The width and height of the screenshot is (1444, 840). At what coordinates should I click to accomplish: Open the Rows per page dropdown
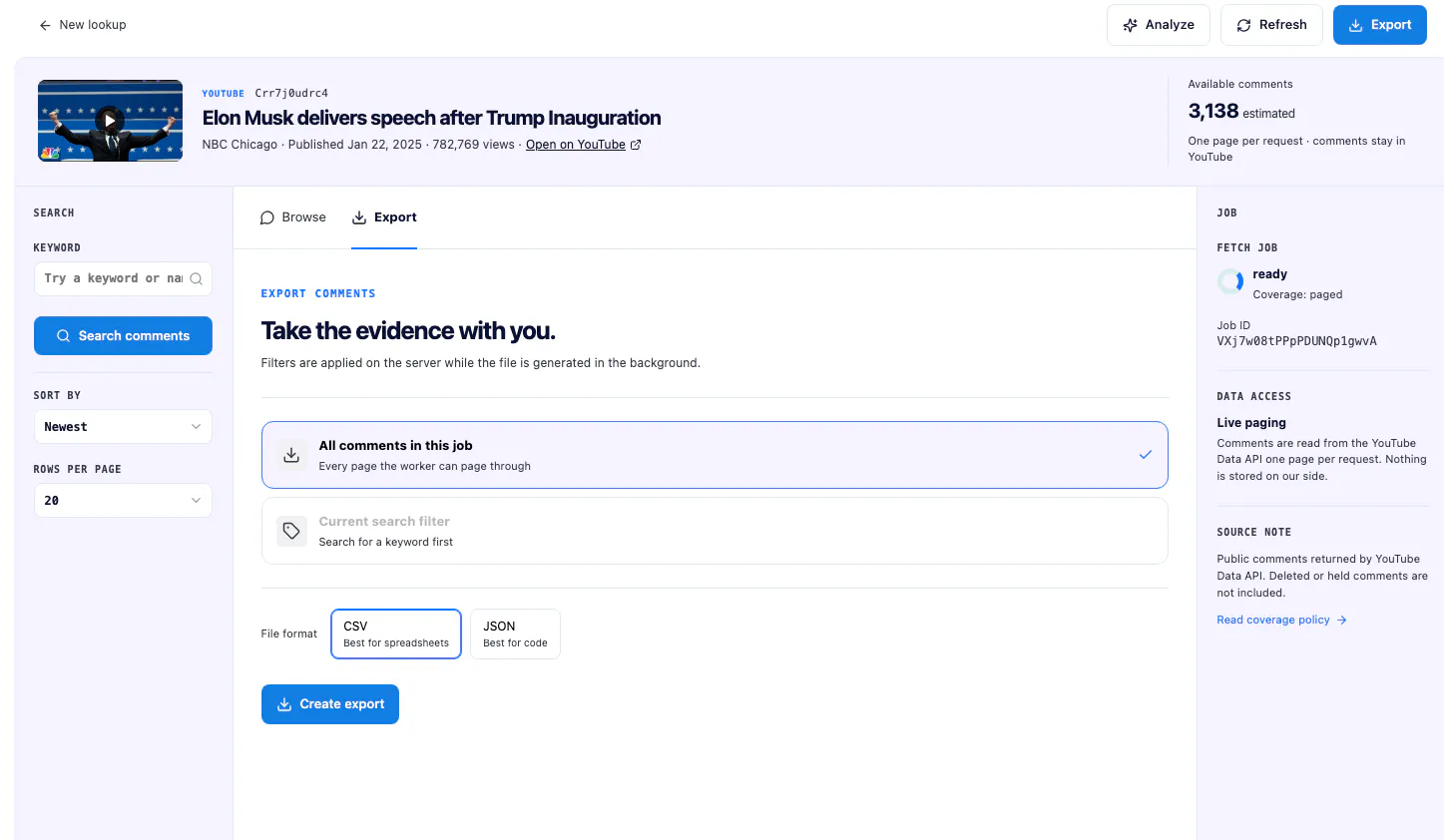pyautogui.click(x=123, y=501)
